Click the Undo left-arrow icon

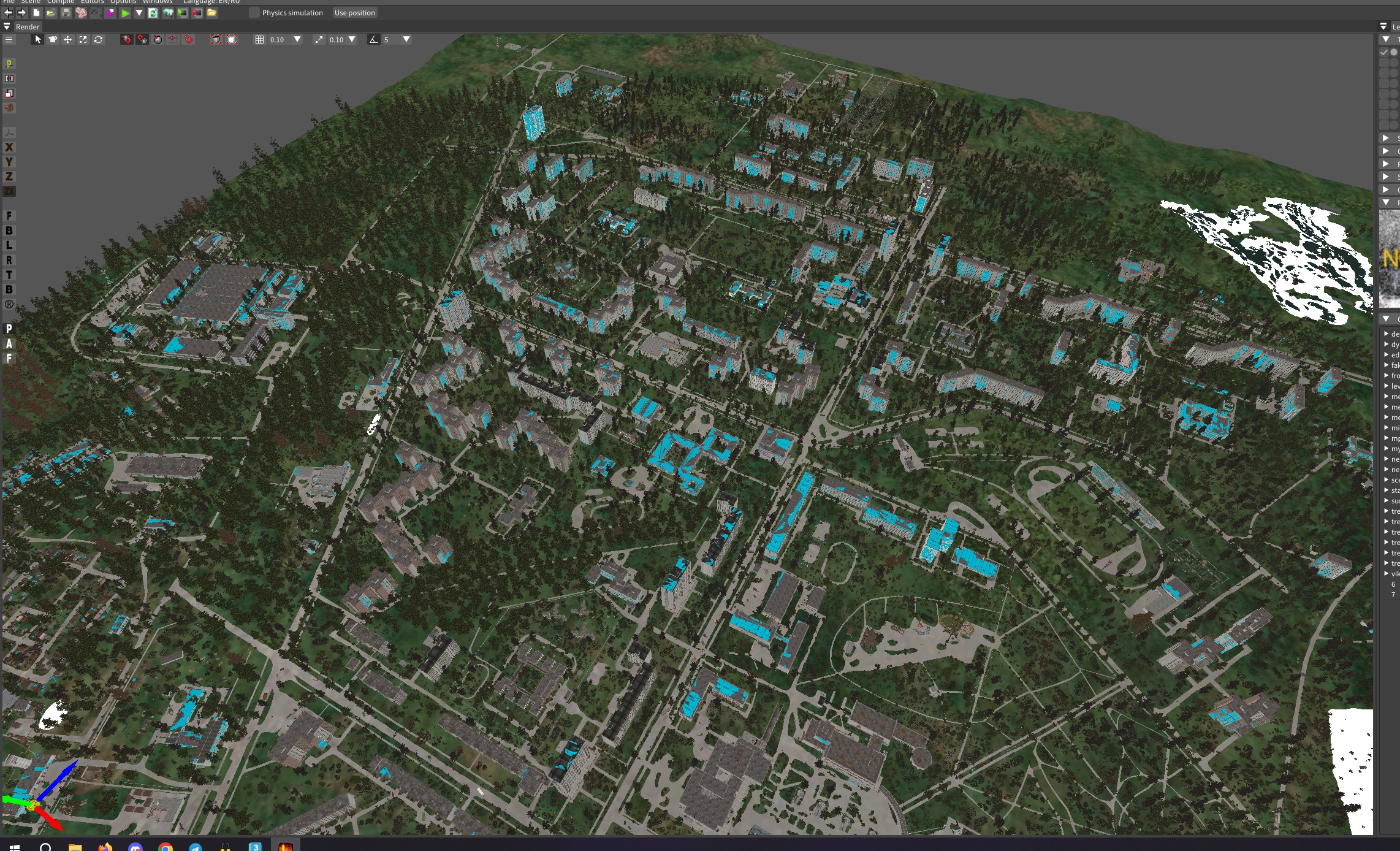[9, 13]
